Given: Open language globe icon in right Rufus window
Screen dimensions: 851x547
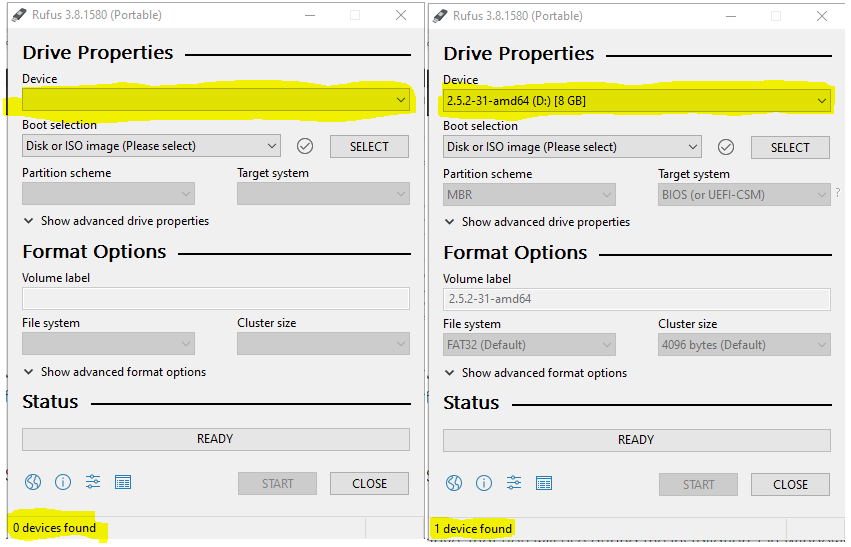Looking at the screenshot, I should 454,483.
